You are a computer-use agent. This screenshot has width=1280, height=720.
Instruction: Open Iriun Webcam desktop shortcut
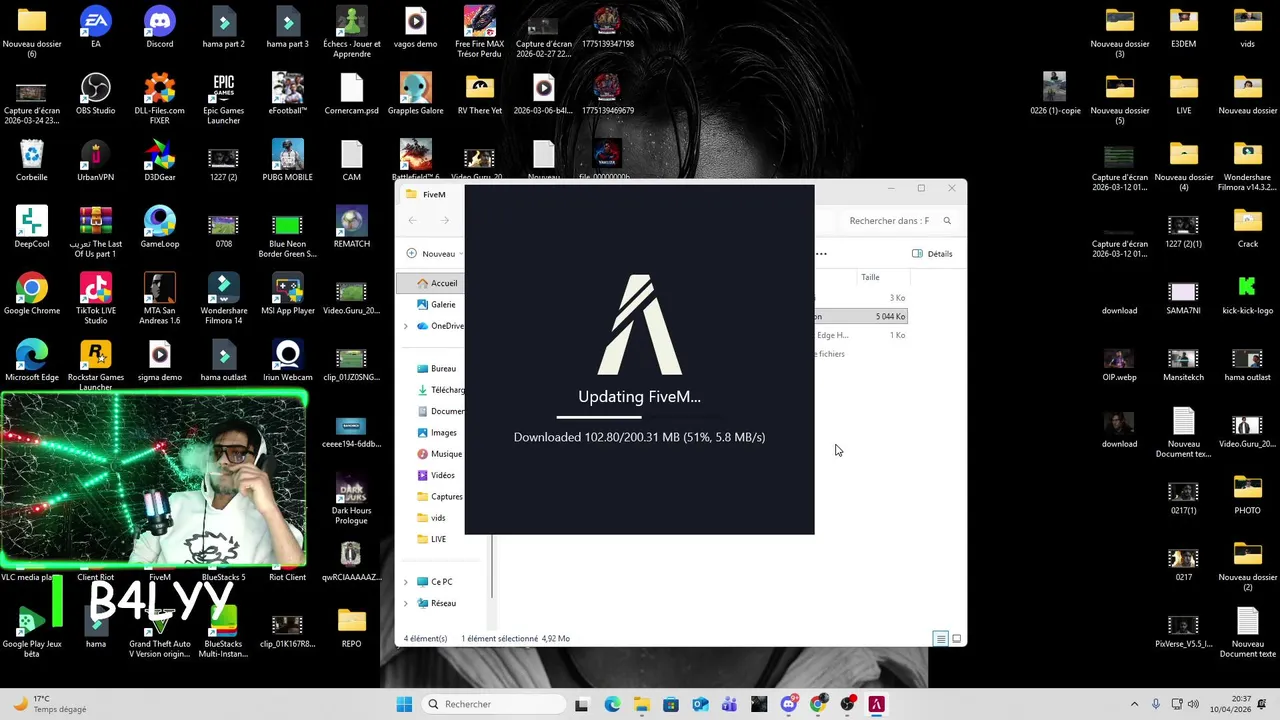(x=288, y=360)
